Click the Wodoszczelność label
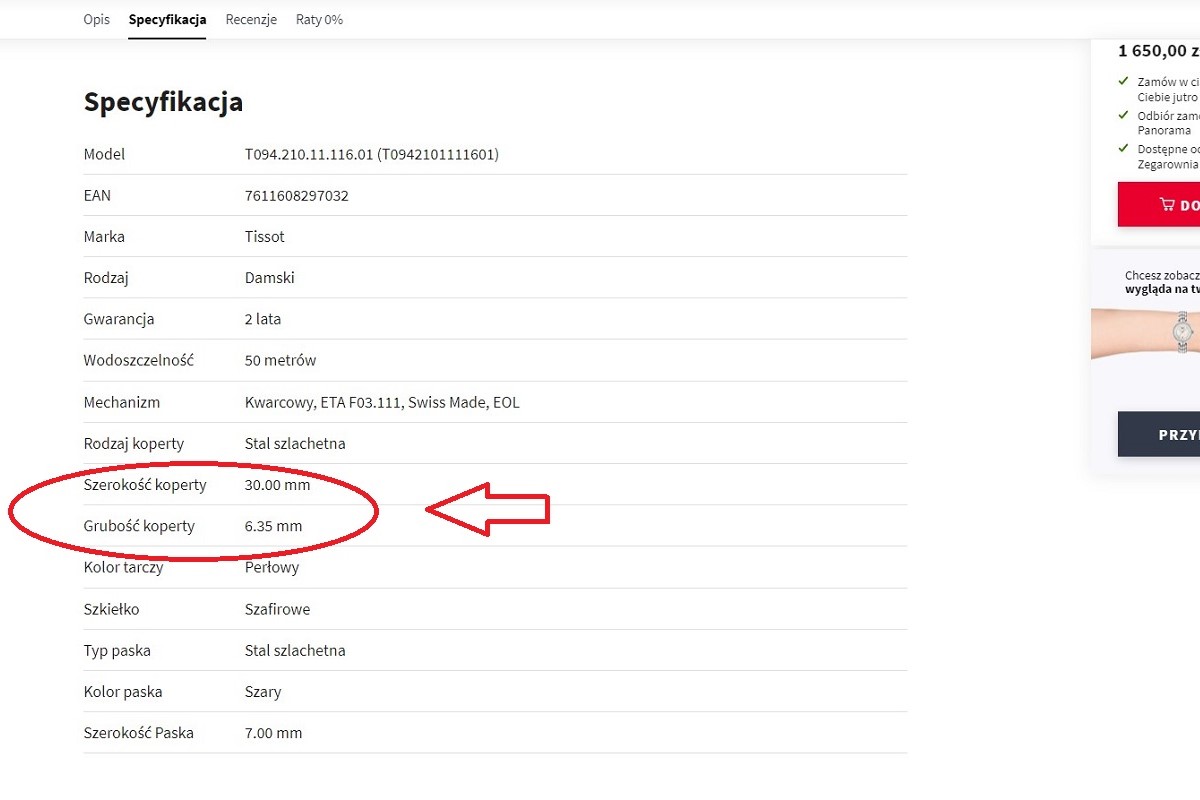The image size is (1200, 800). [139, 360]
